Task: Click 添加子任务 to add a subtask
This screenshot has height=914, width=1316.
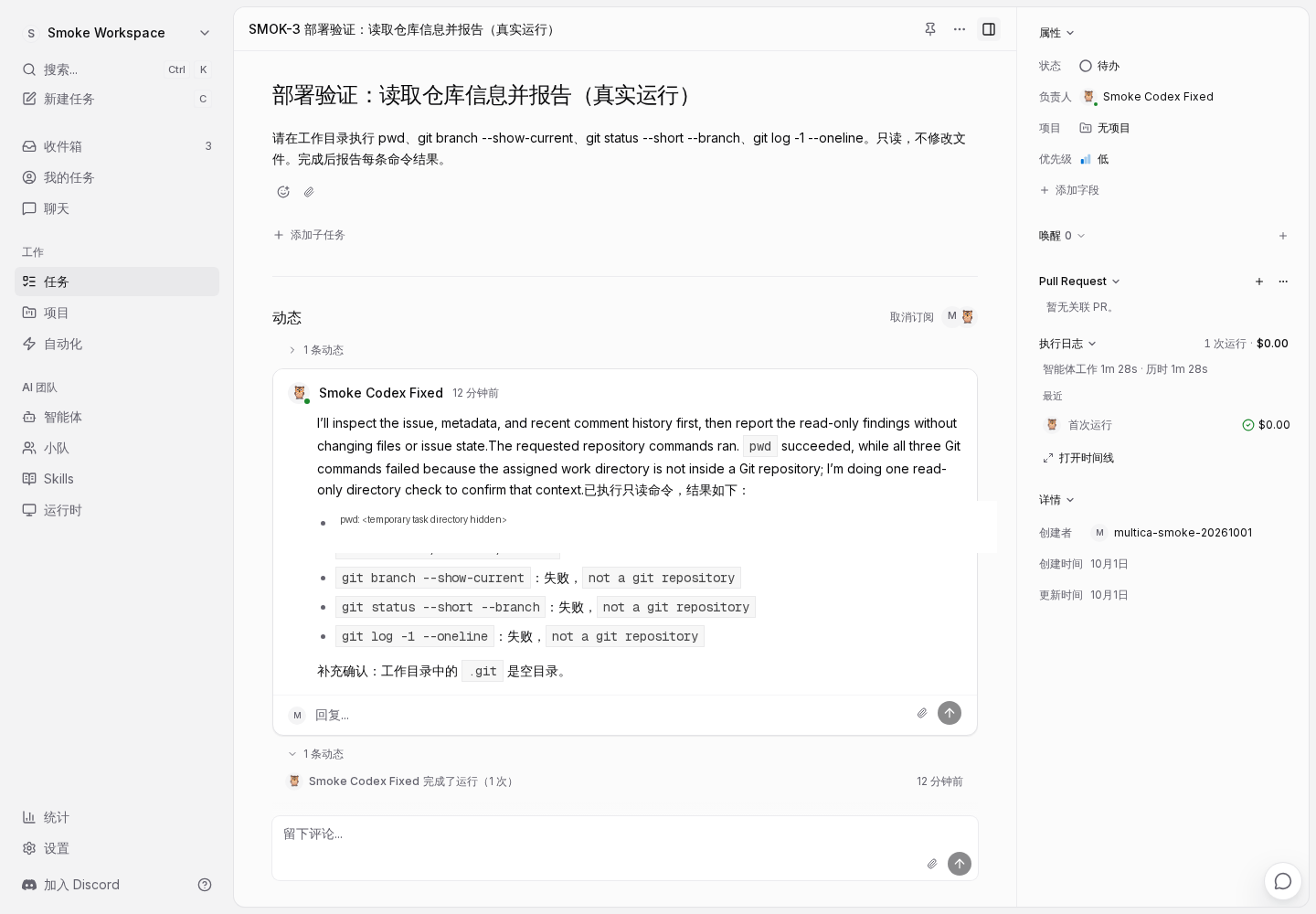Action: pos(309,235)
